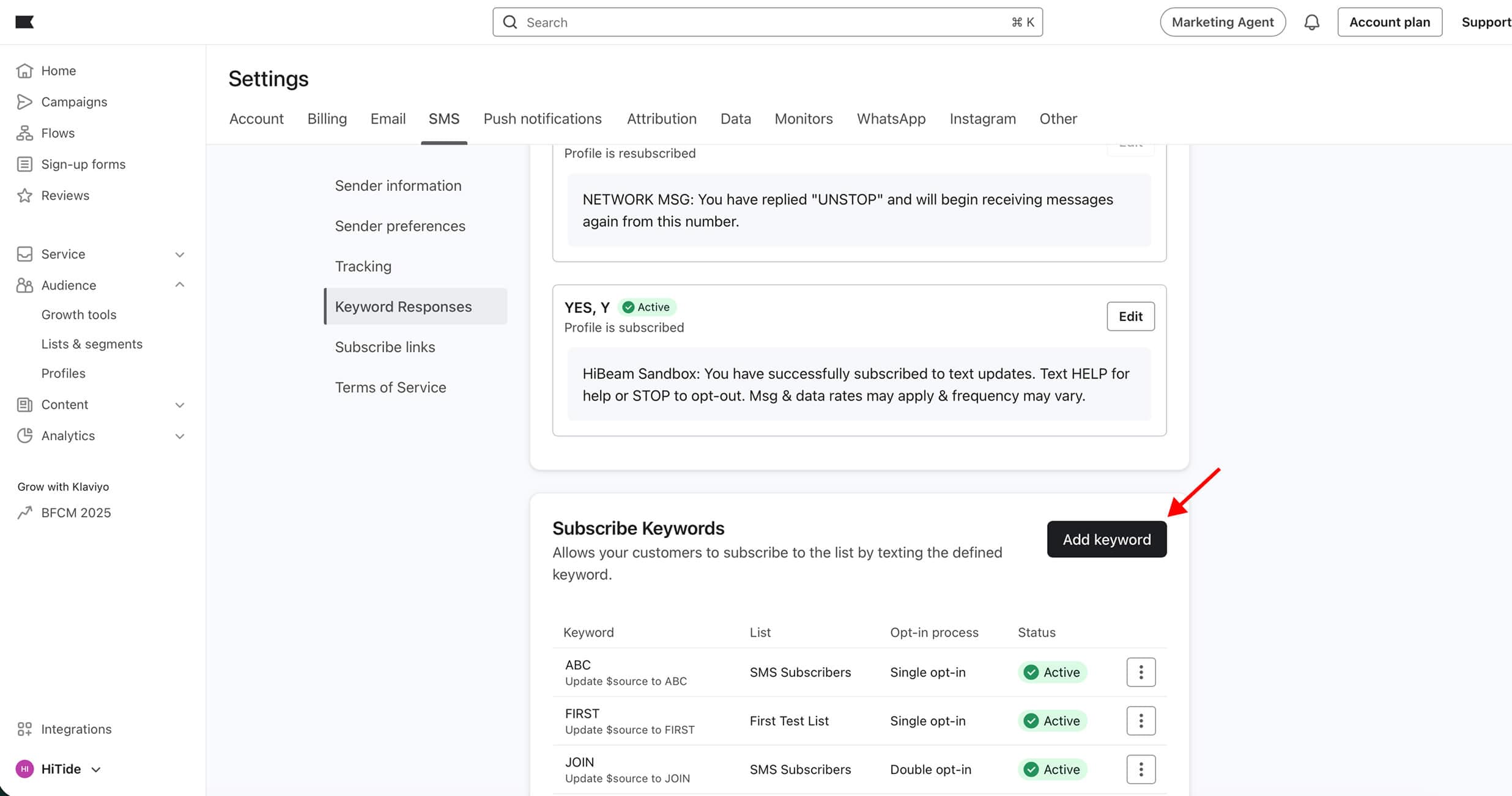The width and height of the screenshot is (1512, 796).
Task: Switch to the Email settings tab
Action: pos(388,119)
